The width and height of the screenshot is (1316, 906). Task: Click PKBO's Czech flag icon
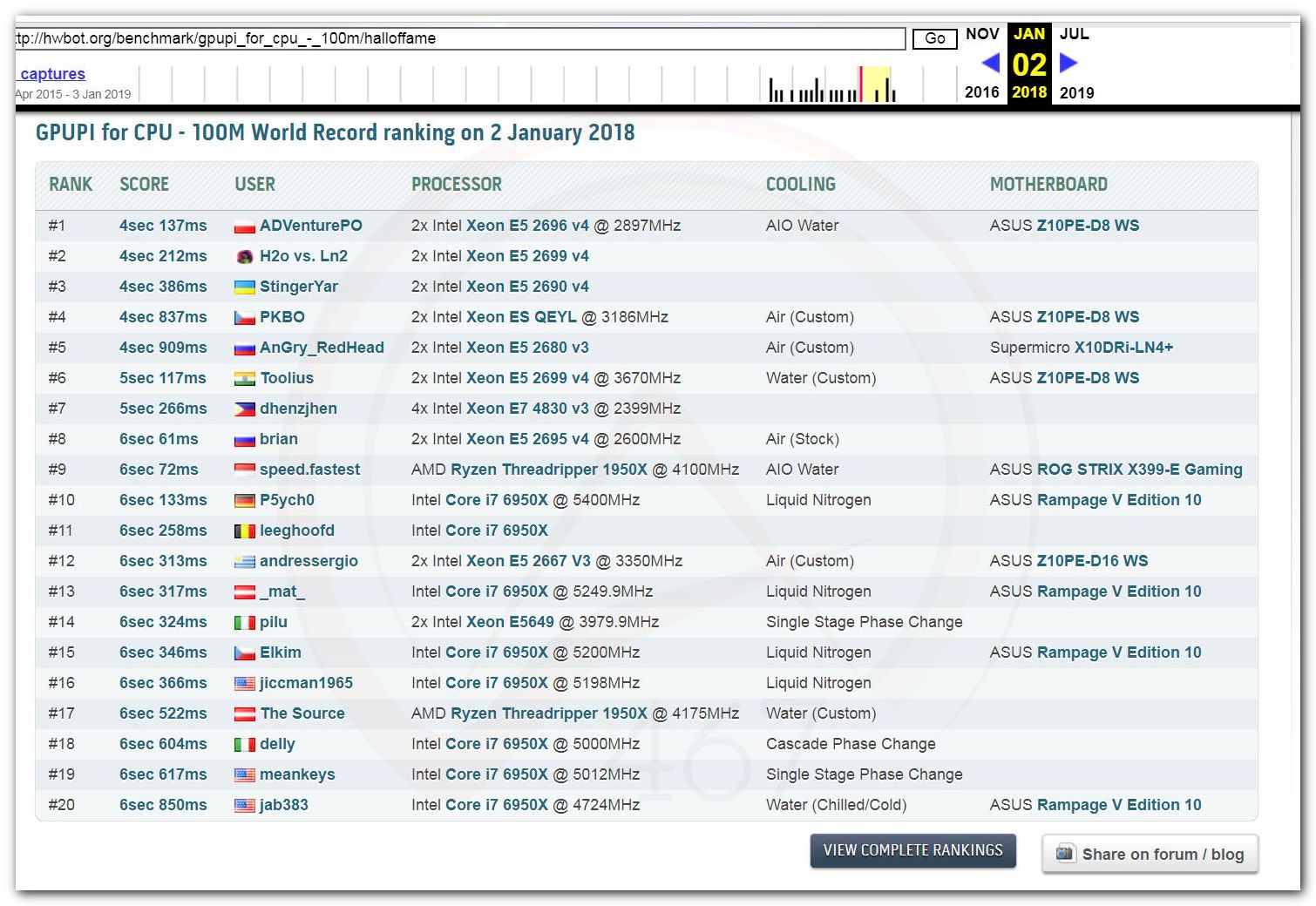(245, 318)
